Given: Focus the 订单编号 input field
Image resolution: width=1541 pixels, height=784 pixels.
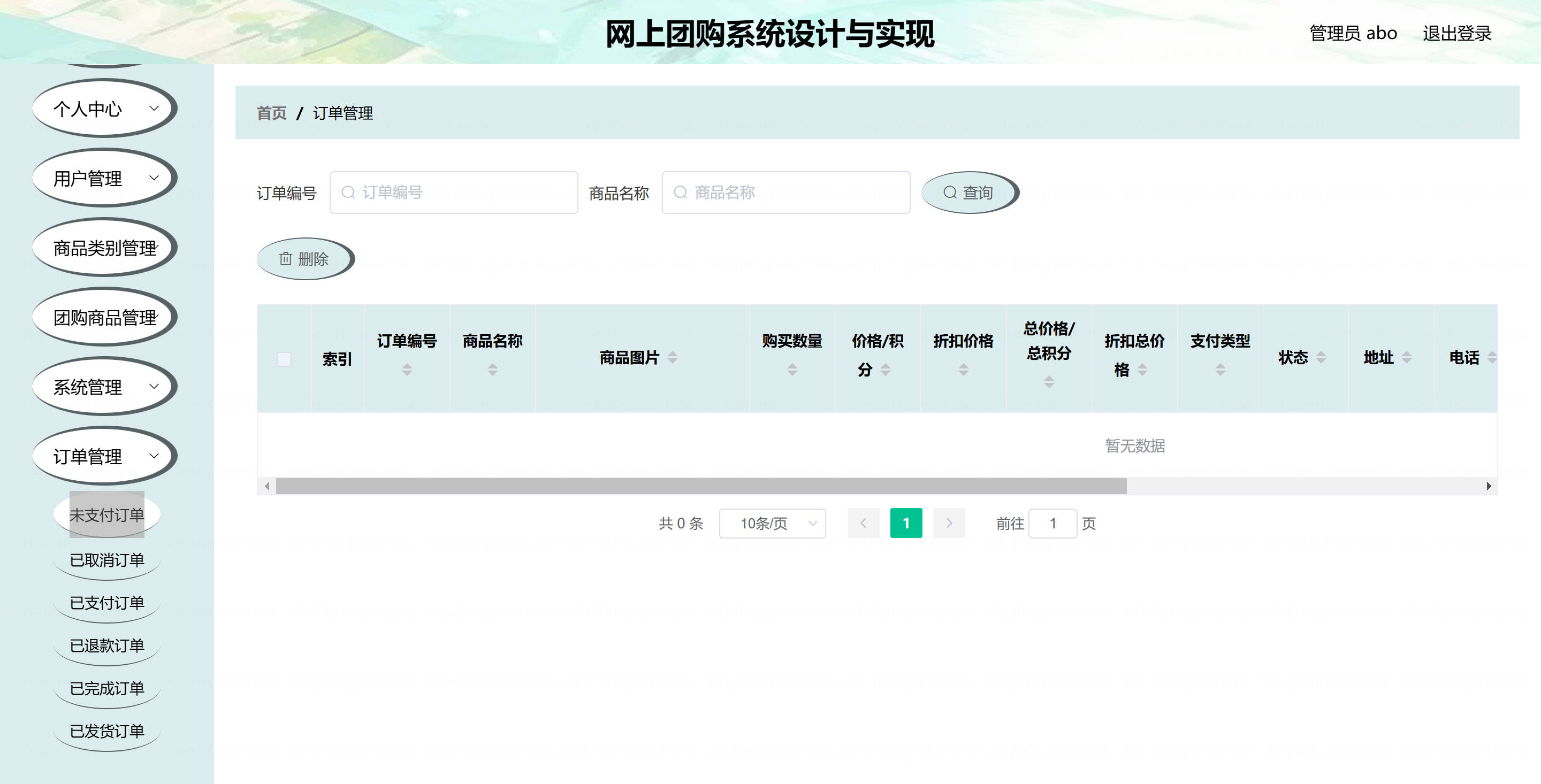Looking at the screenshot, I should (x=453, y=193).
